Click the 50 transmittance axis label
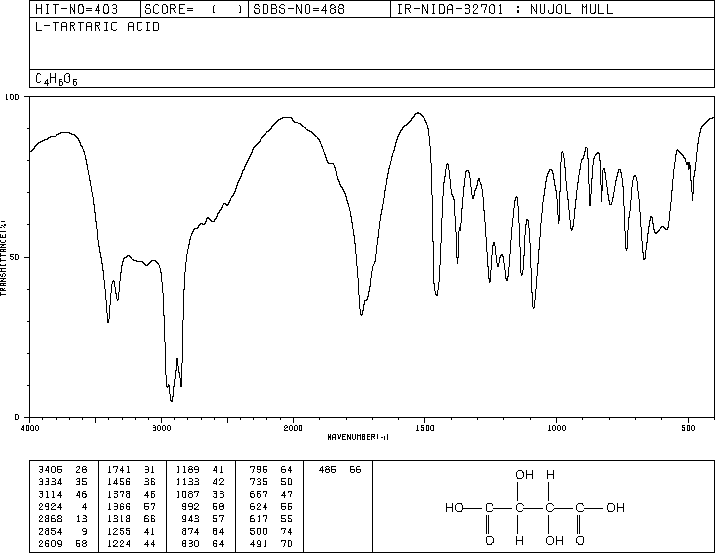Image resolution: width=715 pixels, height=553 pixels. click(x=15, y=257)
